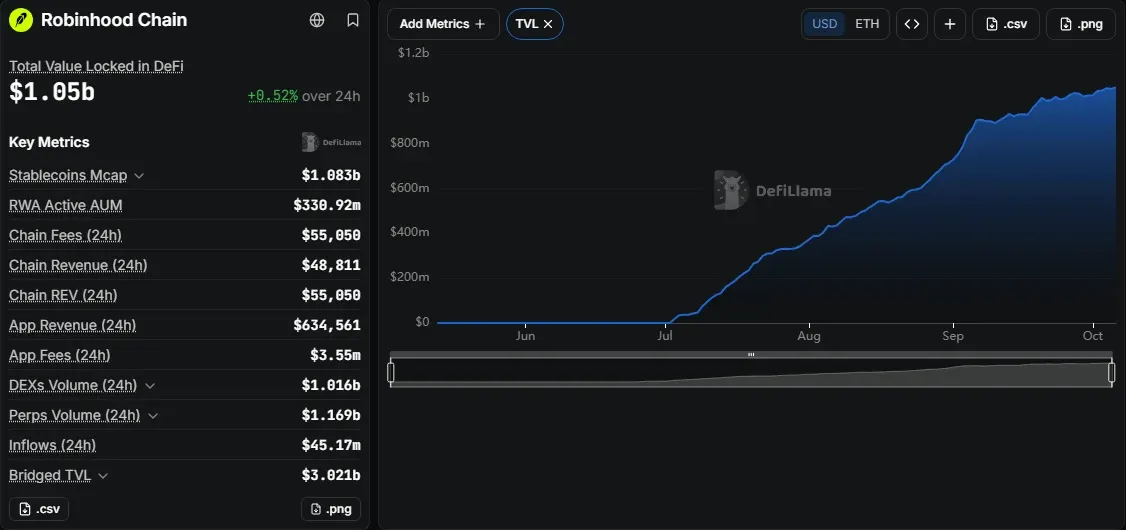Click the $1.083b Stablecoins value

tap(331, 175)
